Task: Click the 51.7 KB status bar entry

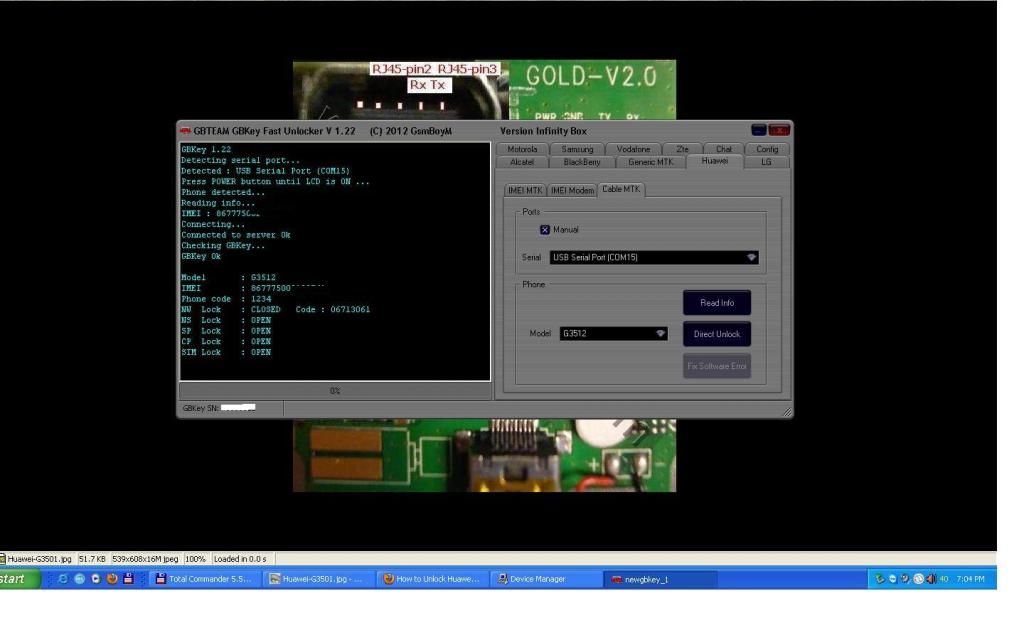Action: [x=92, y=559]
